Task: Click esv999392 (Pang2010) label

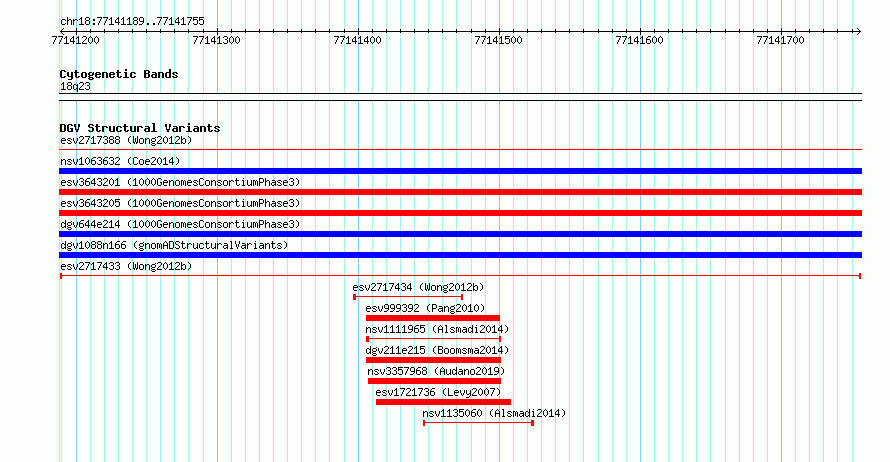Action: point(425,308)
